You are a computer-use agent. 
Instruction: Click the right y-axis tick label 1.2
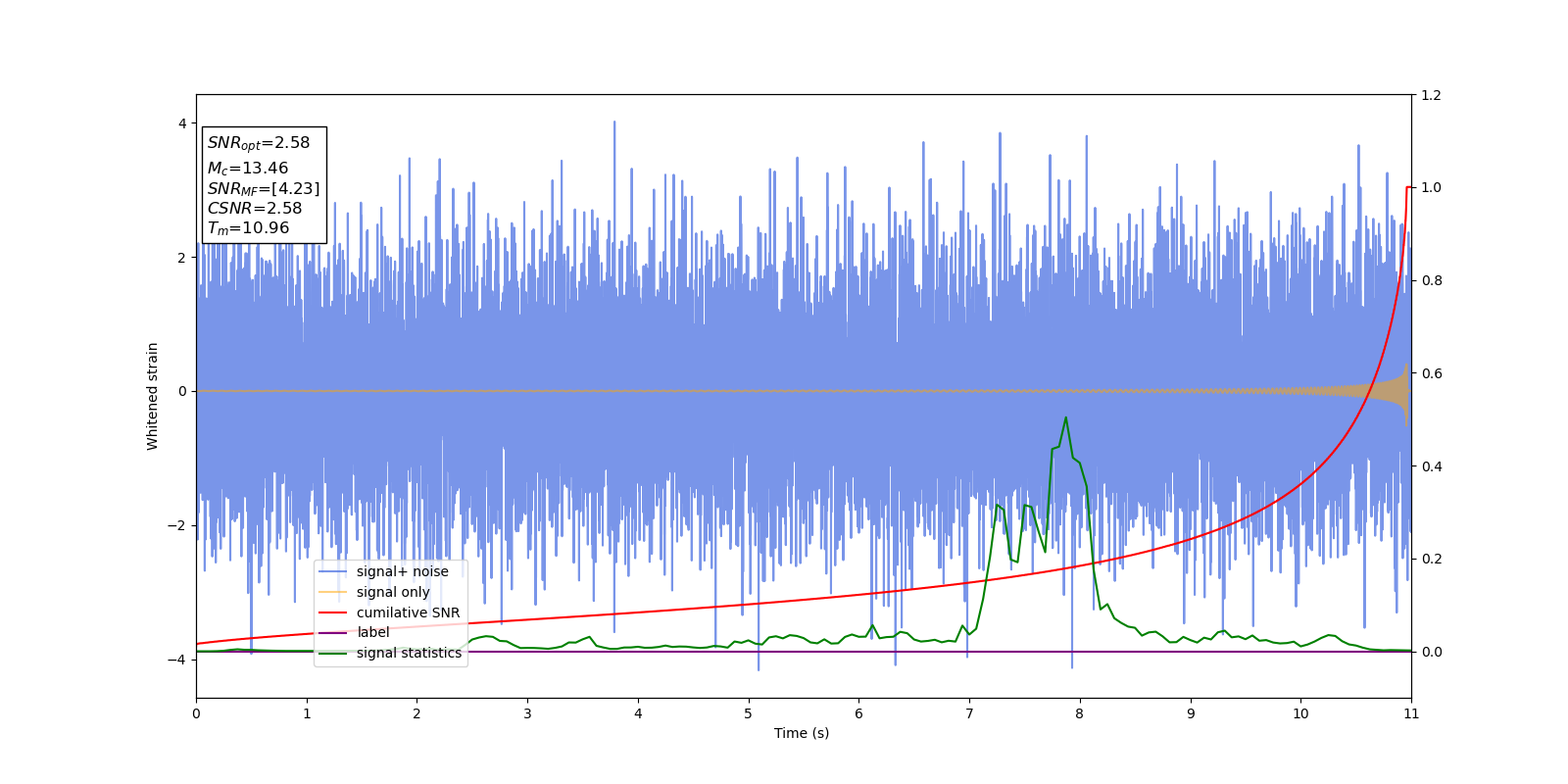pos(1431,95)
